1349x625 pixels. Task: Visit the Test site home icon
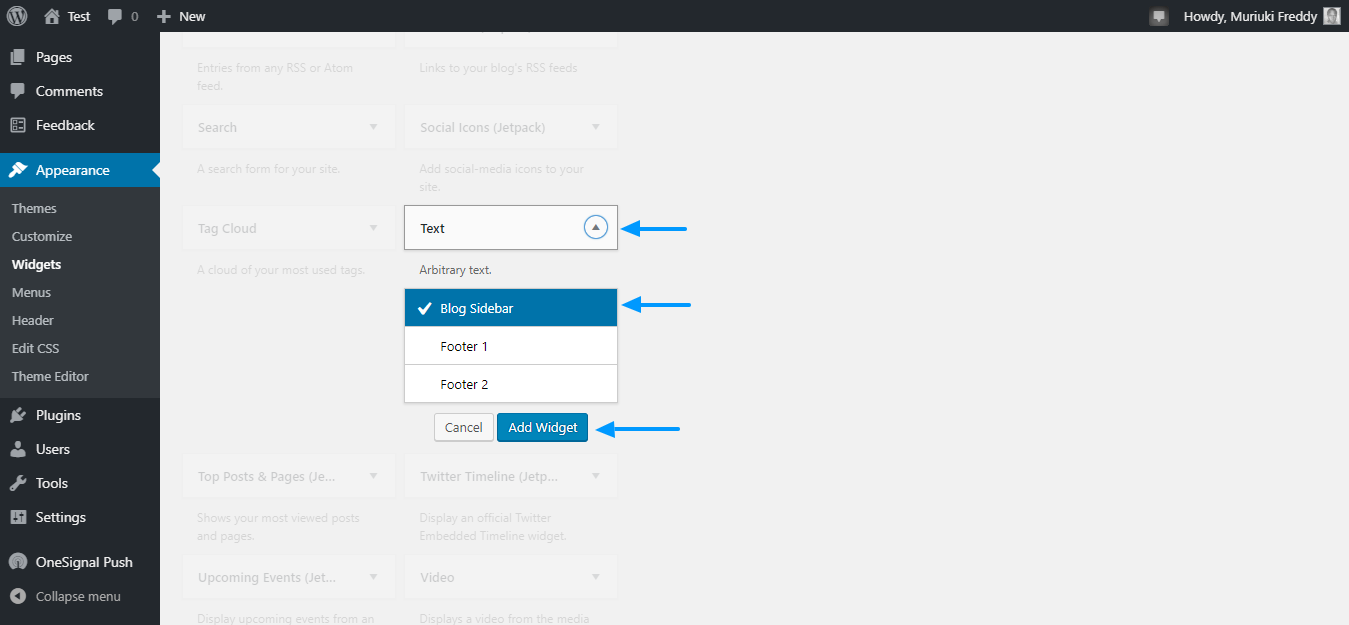coord(52,16)
